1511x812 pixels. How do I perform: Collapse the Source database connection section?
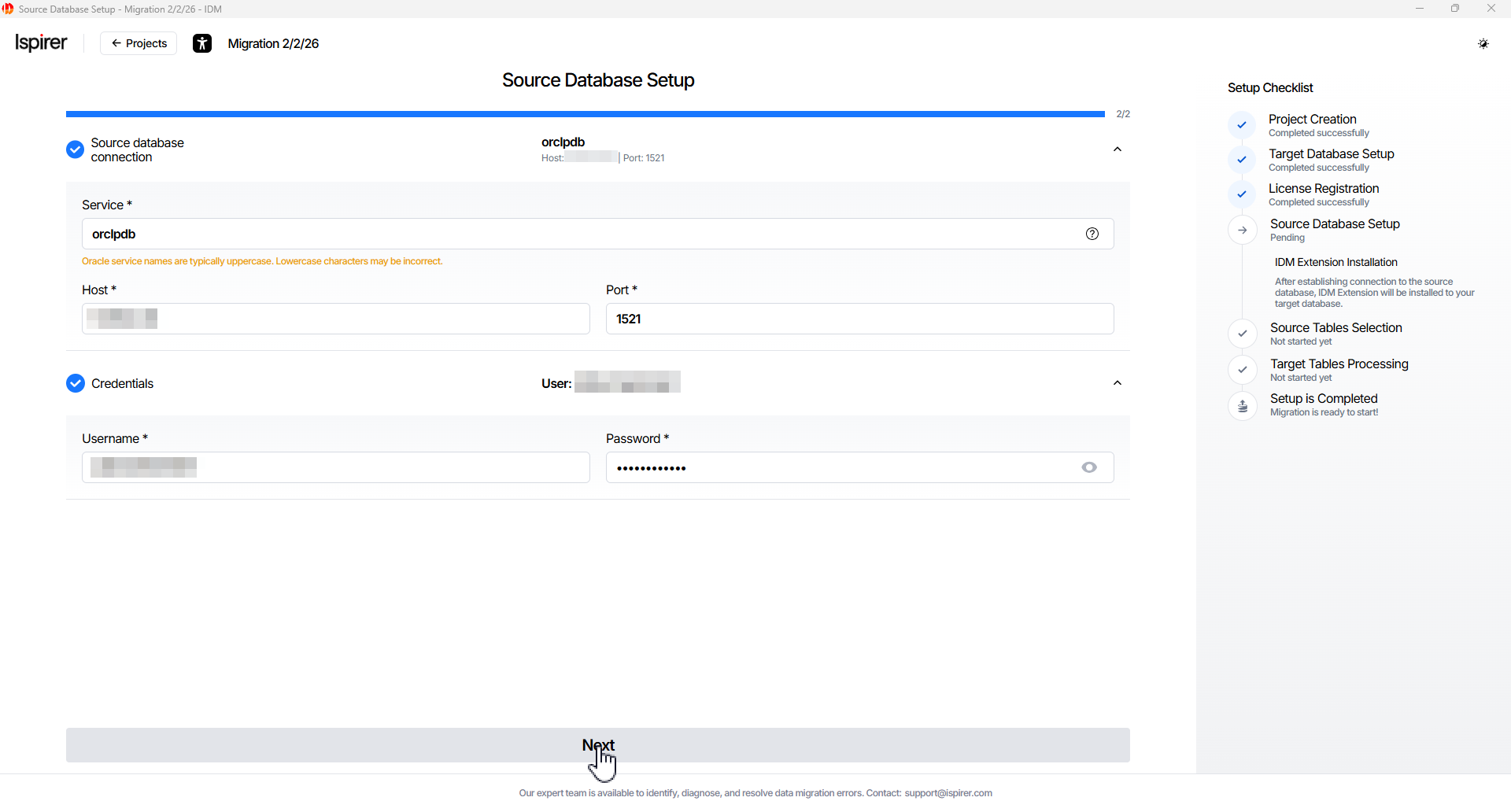[1117, 149]
